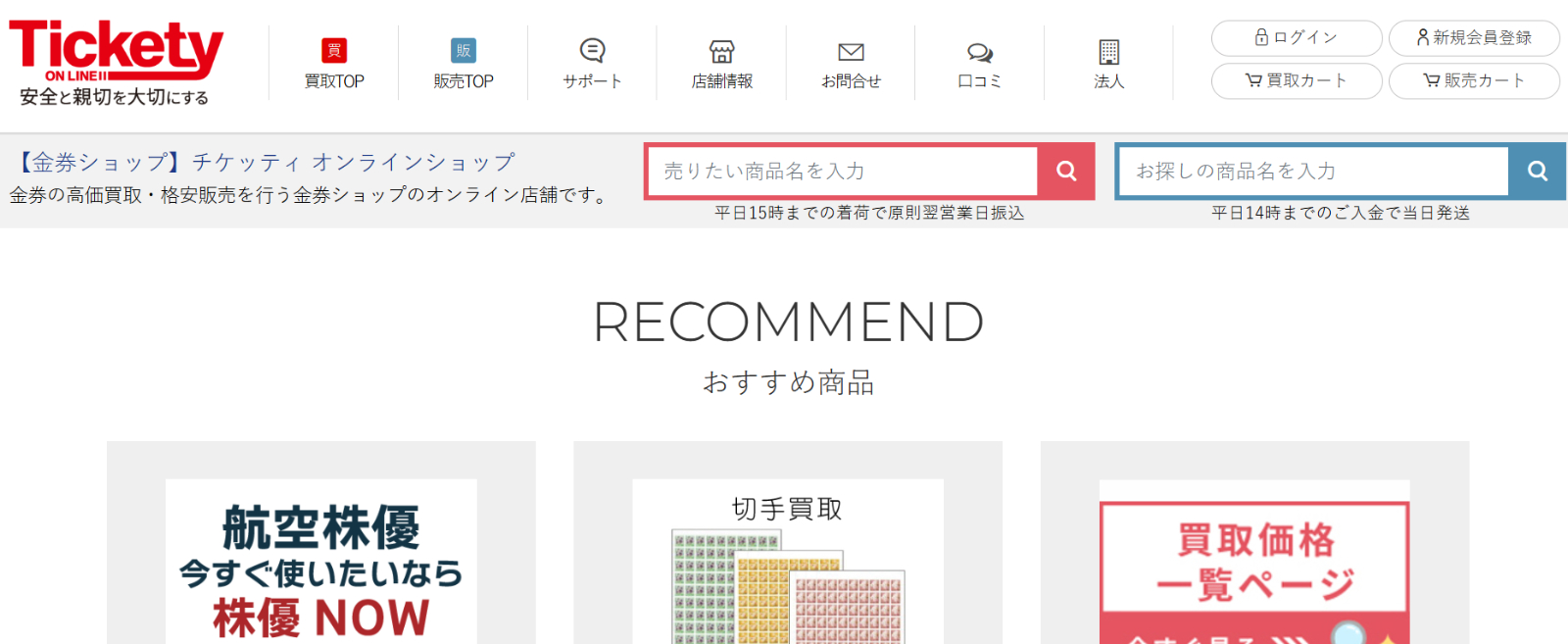The image size is (1568, 644).
Task: Click the 法人 building icon
Action: (1108, 52)
